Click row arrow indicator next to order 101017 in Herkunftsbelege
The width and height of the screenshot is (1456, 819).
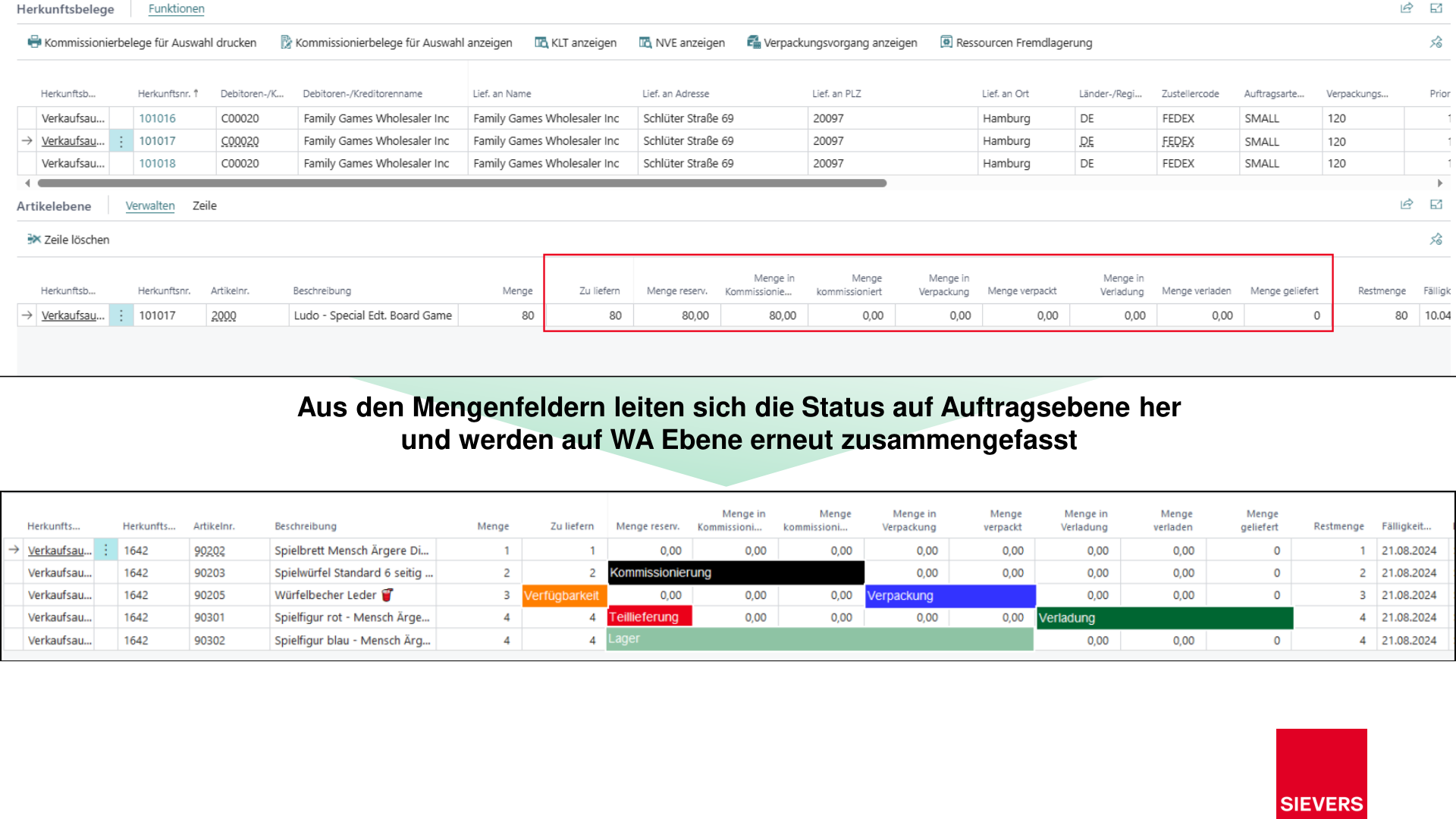click(x=27, y=141)
